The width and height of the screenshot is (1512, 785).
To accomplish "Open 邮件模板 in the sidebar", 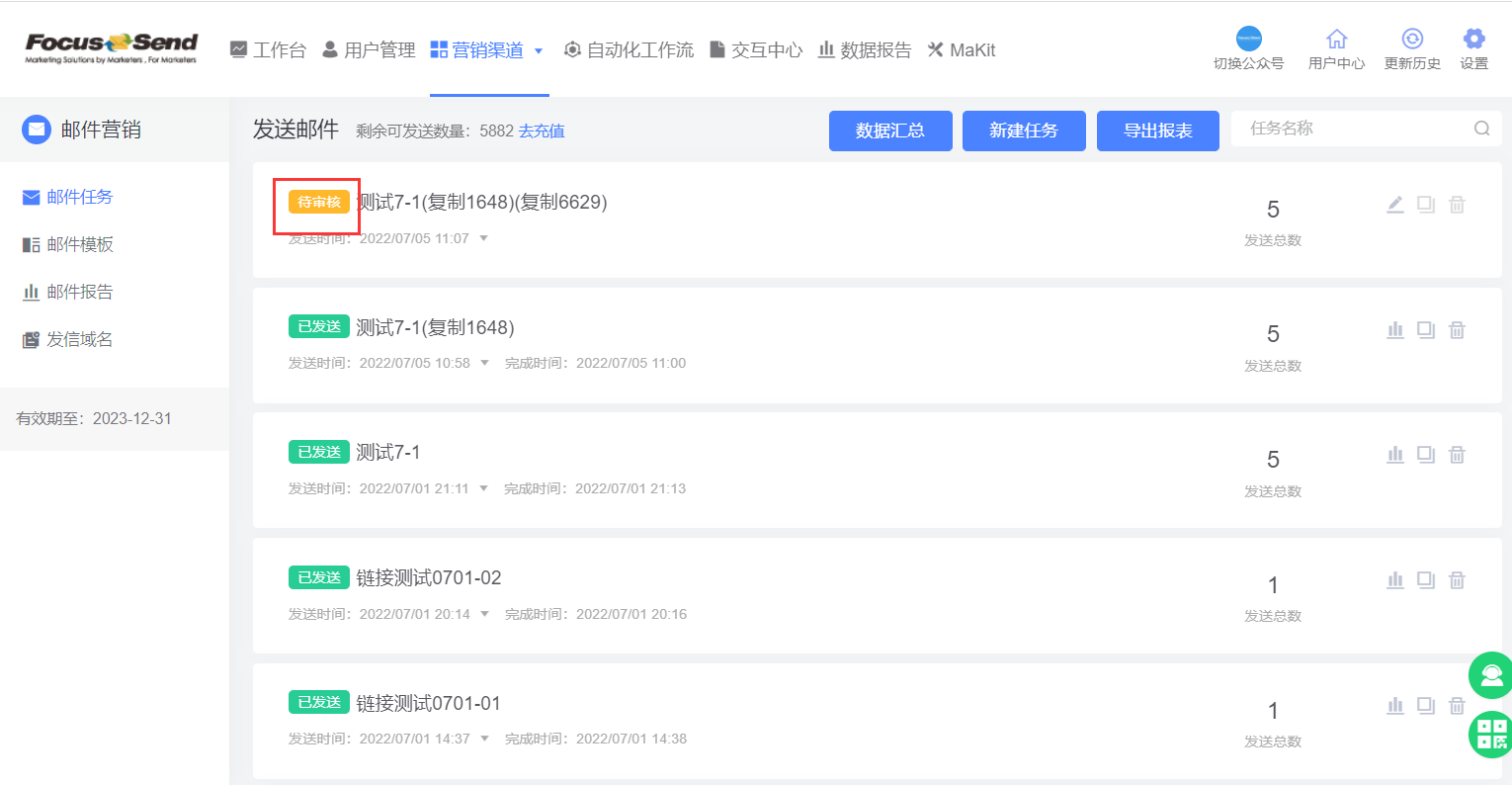I will [x=67, y=244].
